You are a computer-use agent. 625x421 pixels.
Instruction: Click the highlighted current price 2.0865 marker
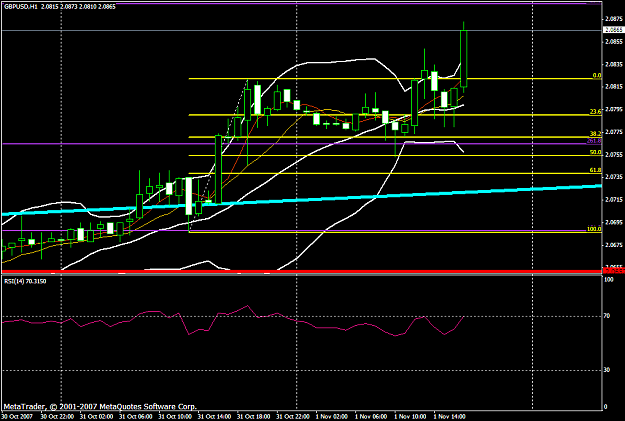613,30
